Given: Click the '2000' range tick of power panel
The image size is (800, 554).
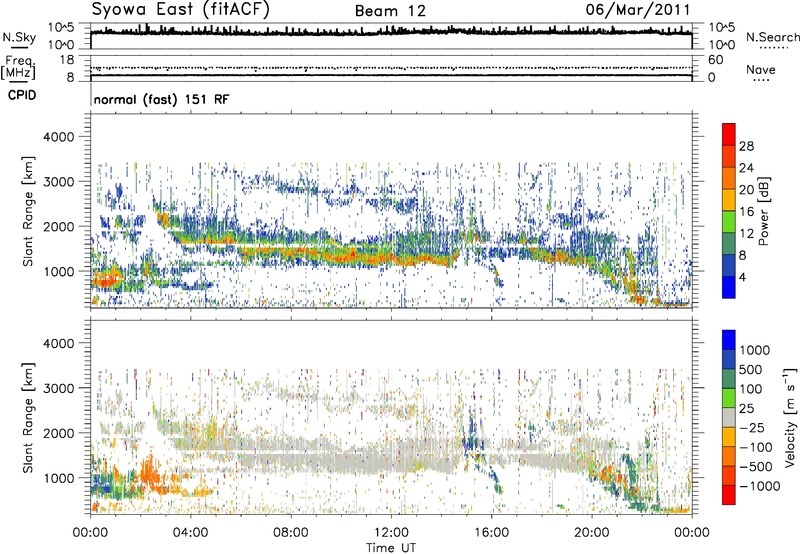Looking at the screenshot, I should point(59,226).
